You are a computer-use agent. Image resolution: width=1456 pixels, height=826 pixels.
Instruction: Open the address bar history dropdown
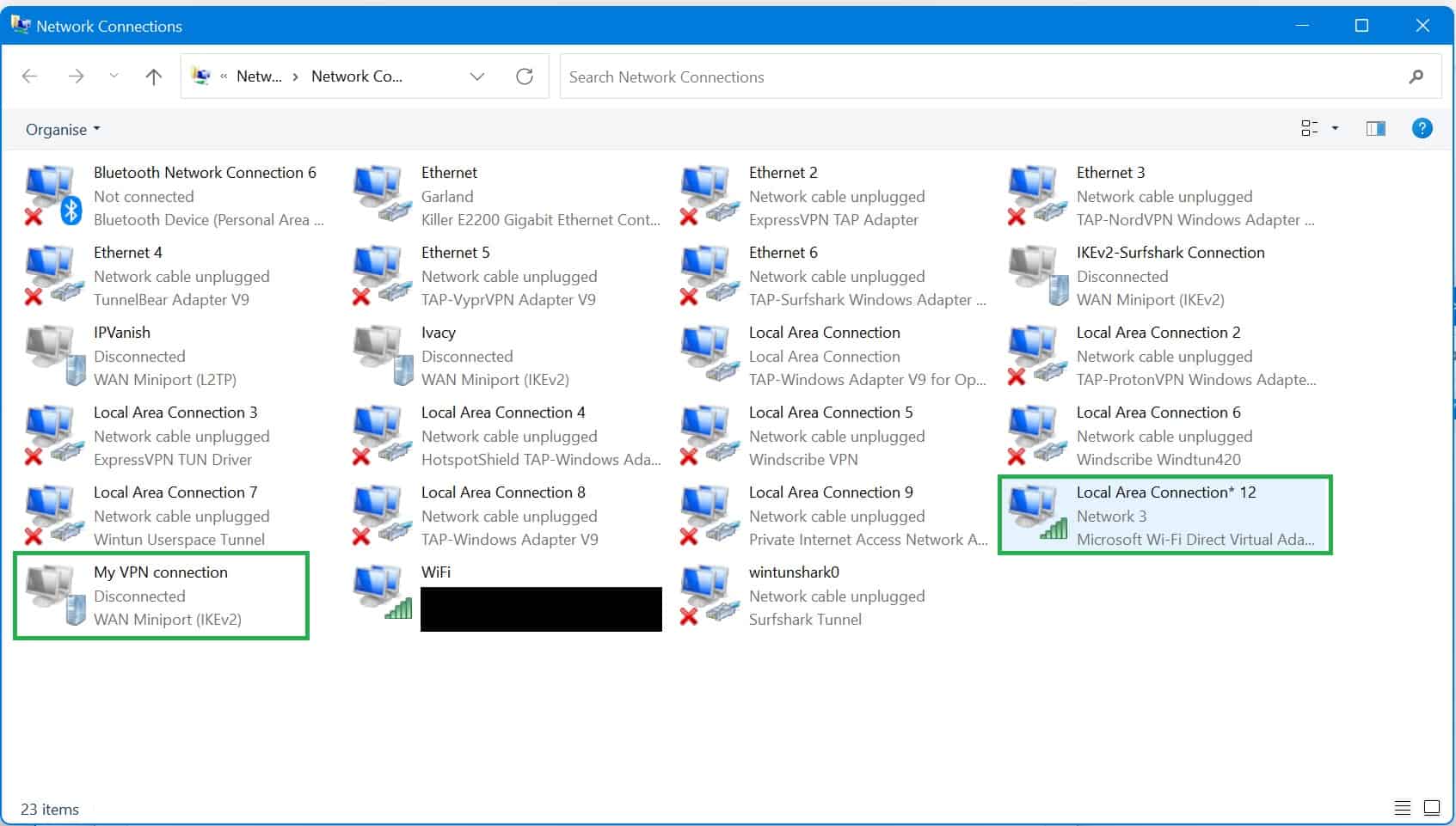pos(477,76)
